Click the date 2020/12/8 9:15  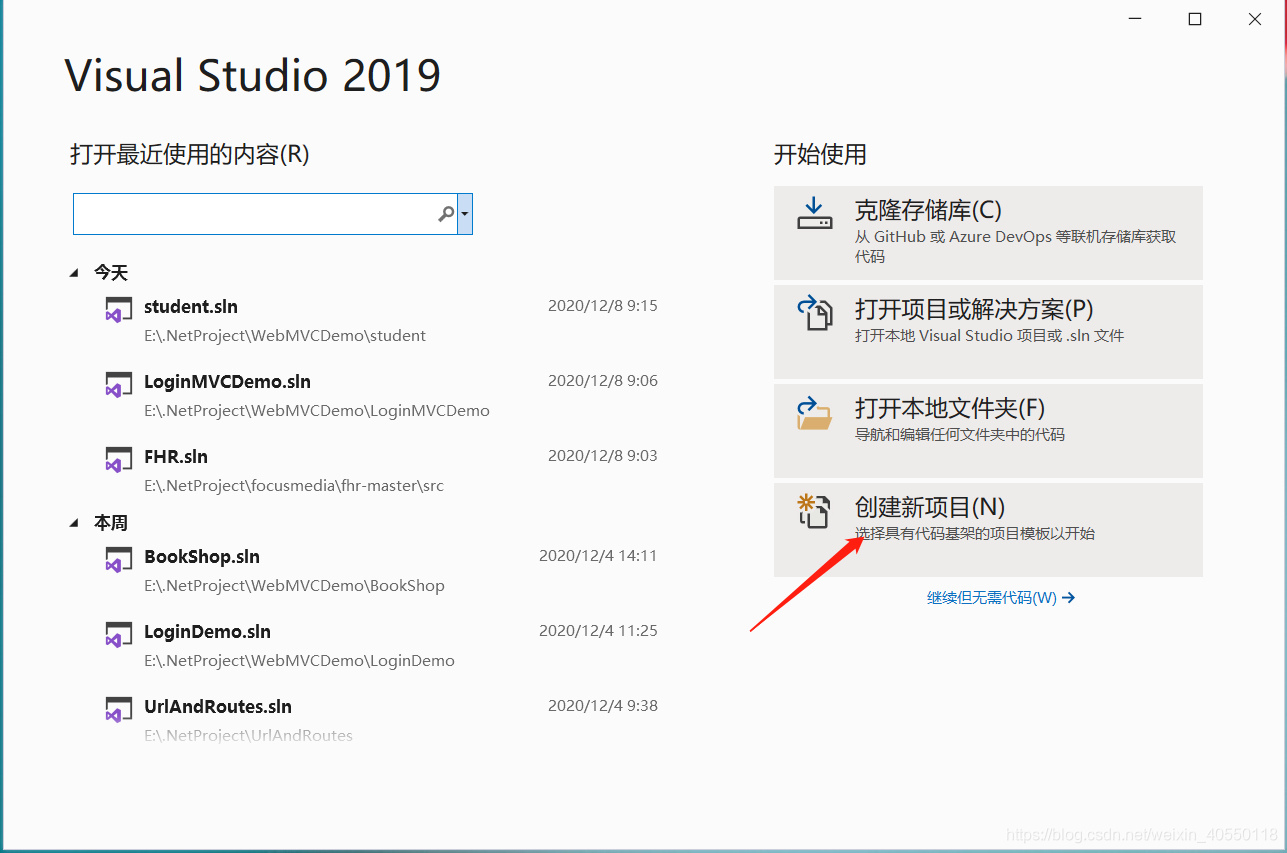coord(603,306)
